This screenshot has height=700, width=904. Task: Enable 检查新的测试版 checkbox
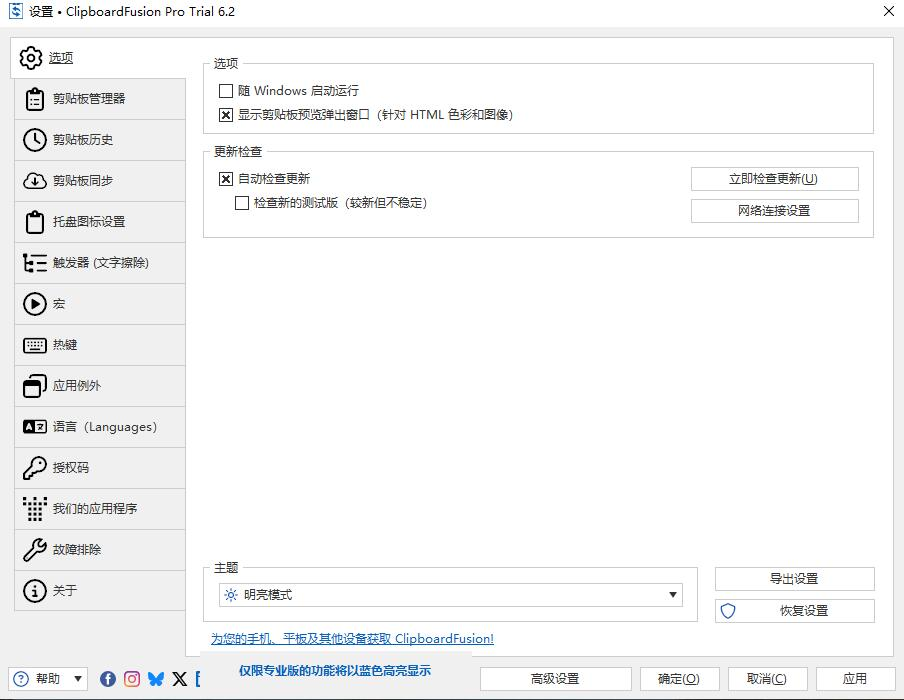tap(242, 203)
